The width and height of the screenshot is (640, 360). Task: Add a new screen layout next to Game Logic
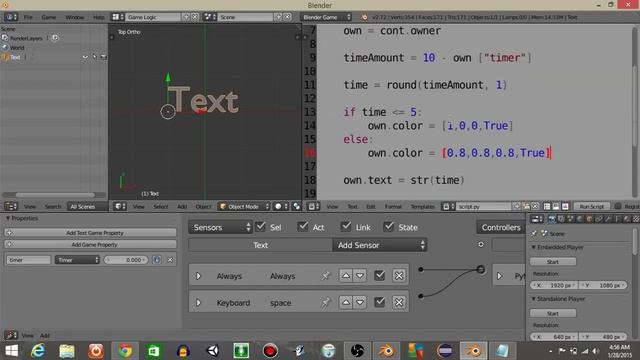click(186, 17)
